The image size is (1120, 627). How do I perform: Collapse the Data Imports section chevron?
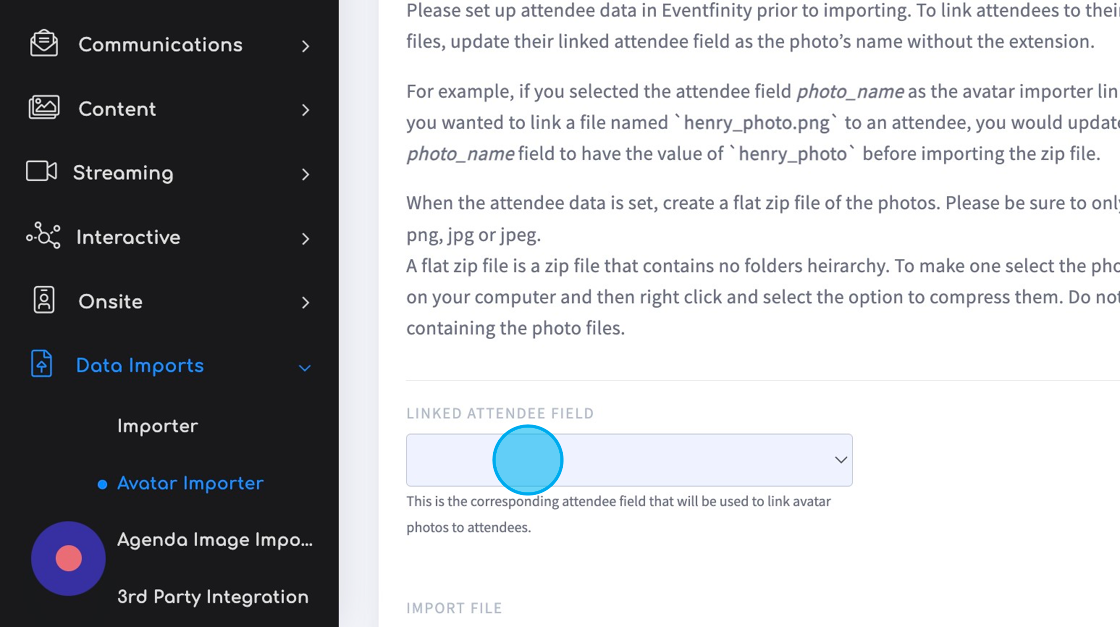pos(304,368)
